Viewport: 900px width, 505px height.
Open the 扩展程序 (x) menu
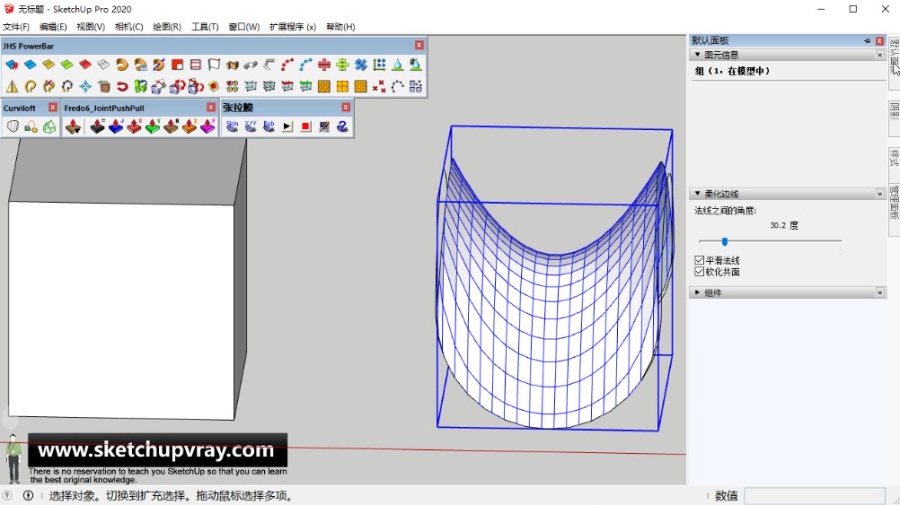coord(293,27)
